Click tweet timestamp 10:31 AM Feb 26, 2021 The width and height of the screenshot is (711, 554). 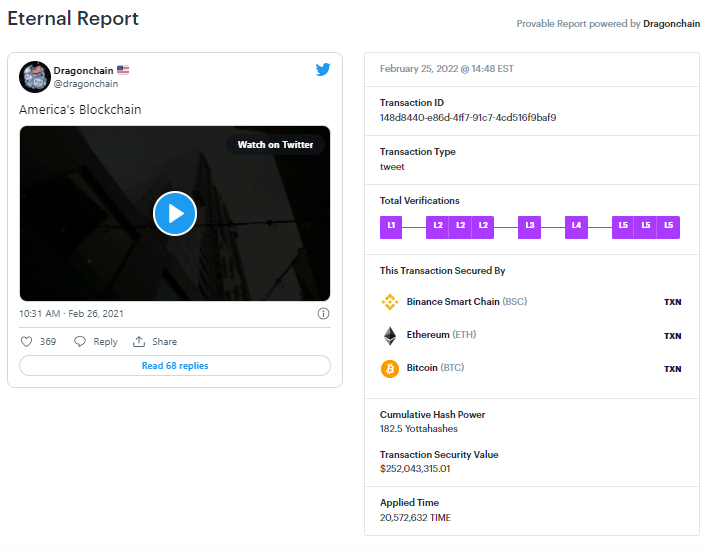[x=71, y=314]
